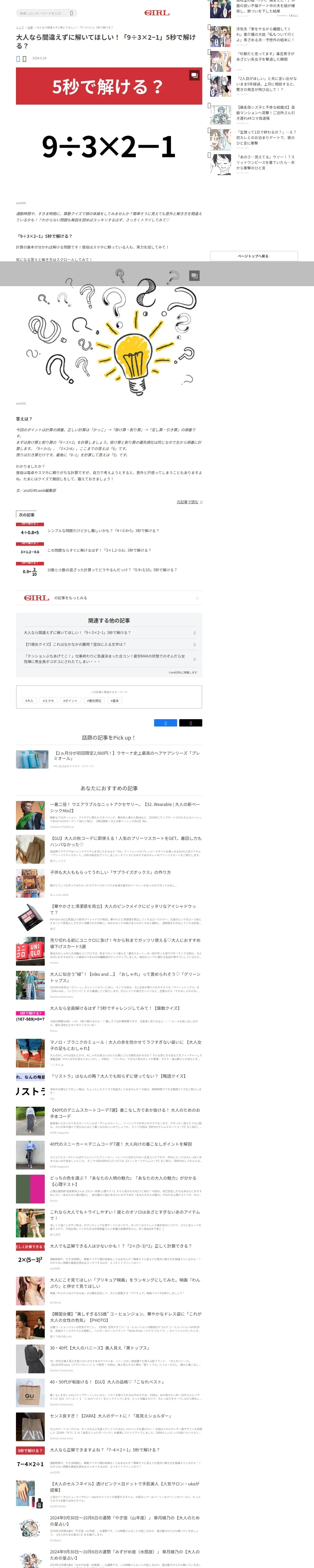Open the トップ breadcrumb link
314x1568 pixels.
20,27
